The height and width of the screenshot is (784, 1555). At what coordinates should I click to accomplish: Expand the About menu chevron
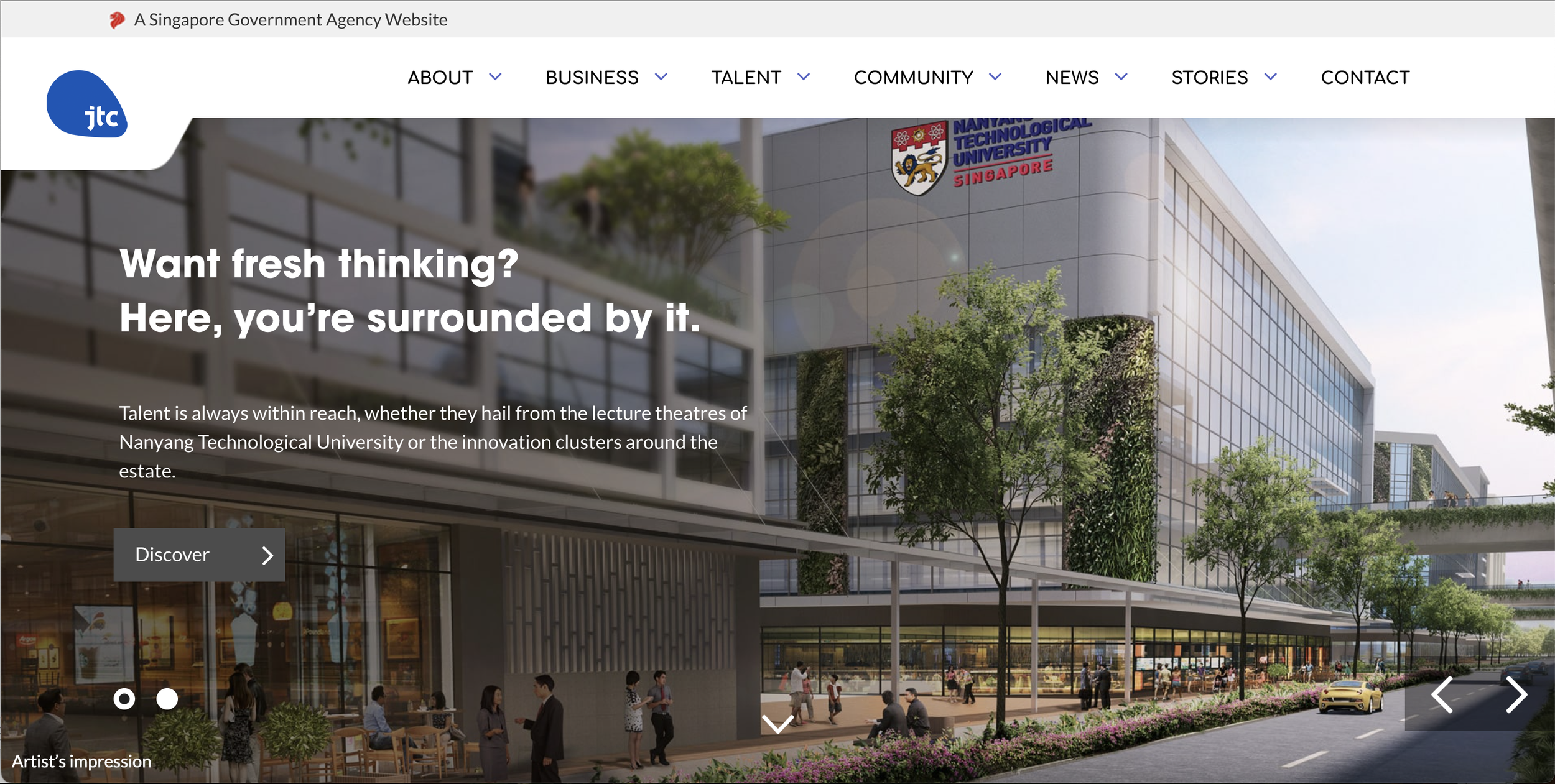pyautogui.click(x=495, y=77)
